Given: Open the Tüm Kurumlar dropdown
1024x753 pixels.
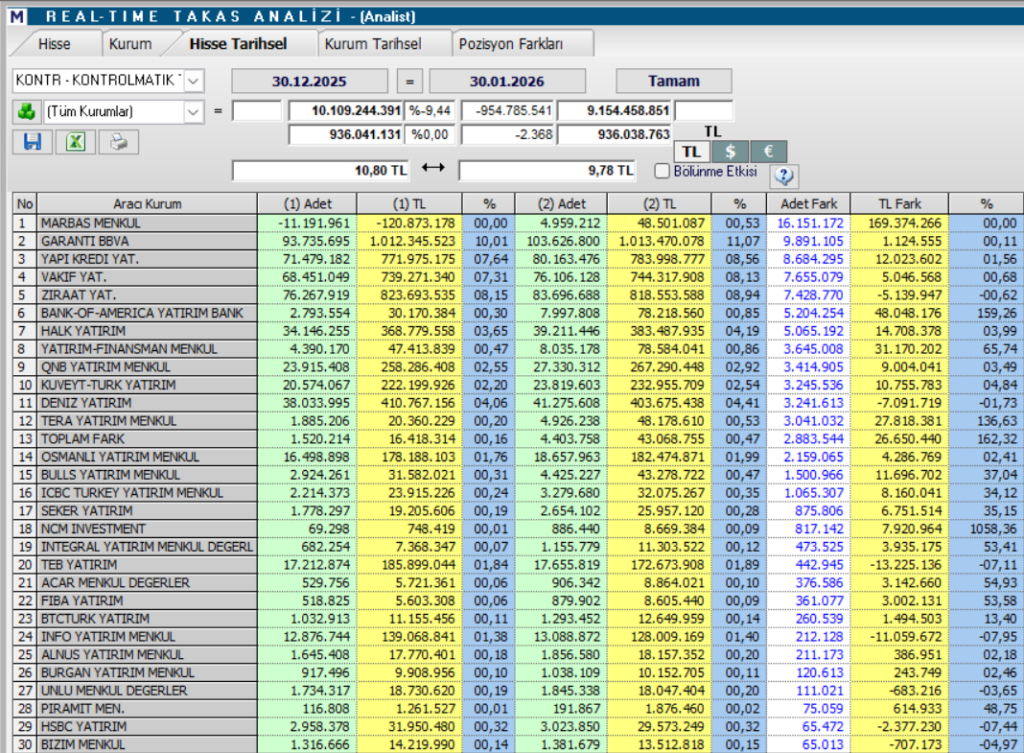Looking at the screenshot, I should coord(120,112).
